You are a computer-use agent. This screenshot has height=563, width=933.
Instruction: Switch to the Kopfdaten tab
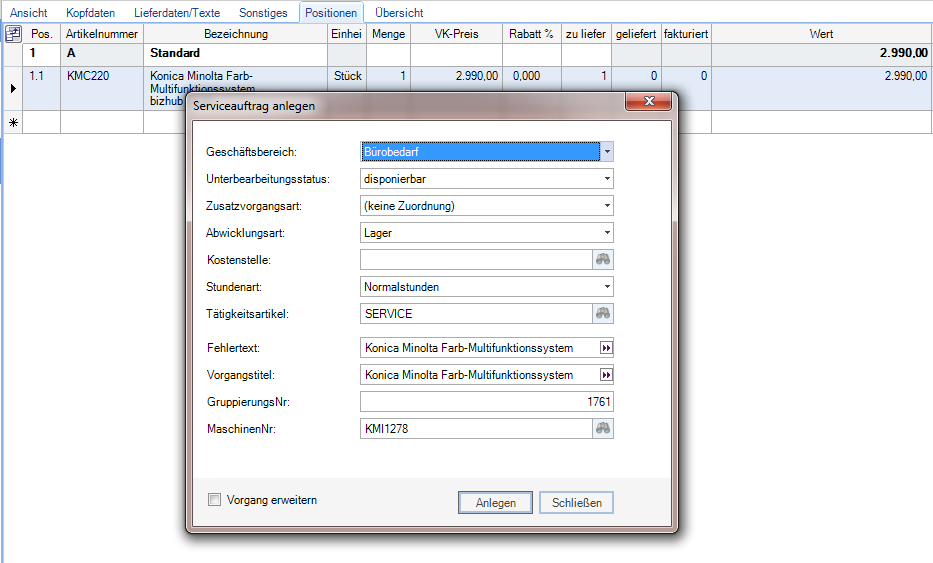(x=90, y=13)
